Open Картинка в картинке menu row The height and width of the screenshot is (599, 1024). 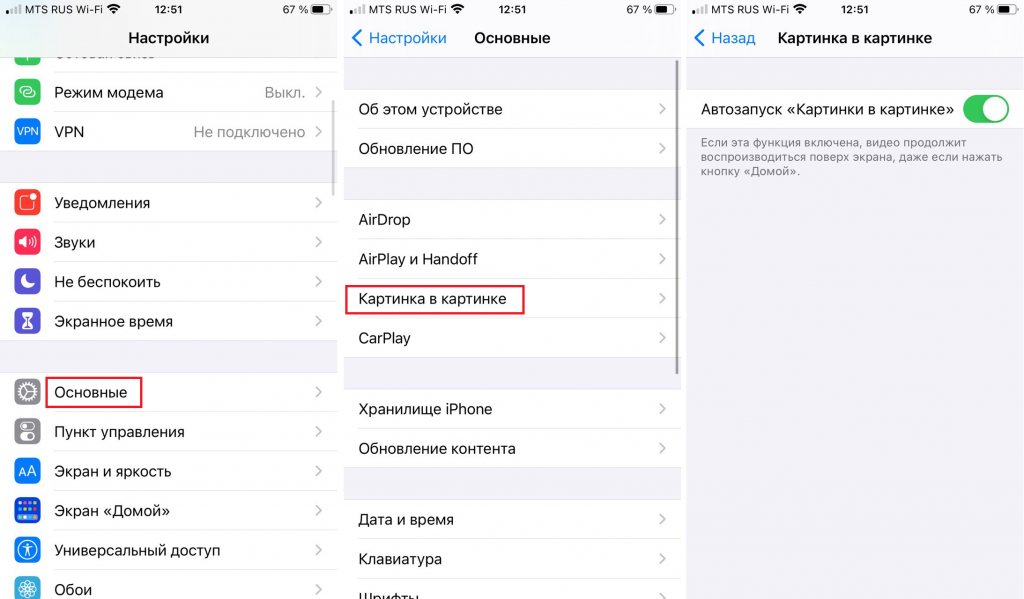(x=512, y=299)
